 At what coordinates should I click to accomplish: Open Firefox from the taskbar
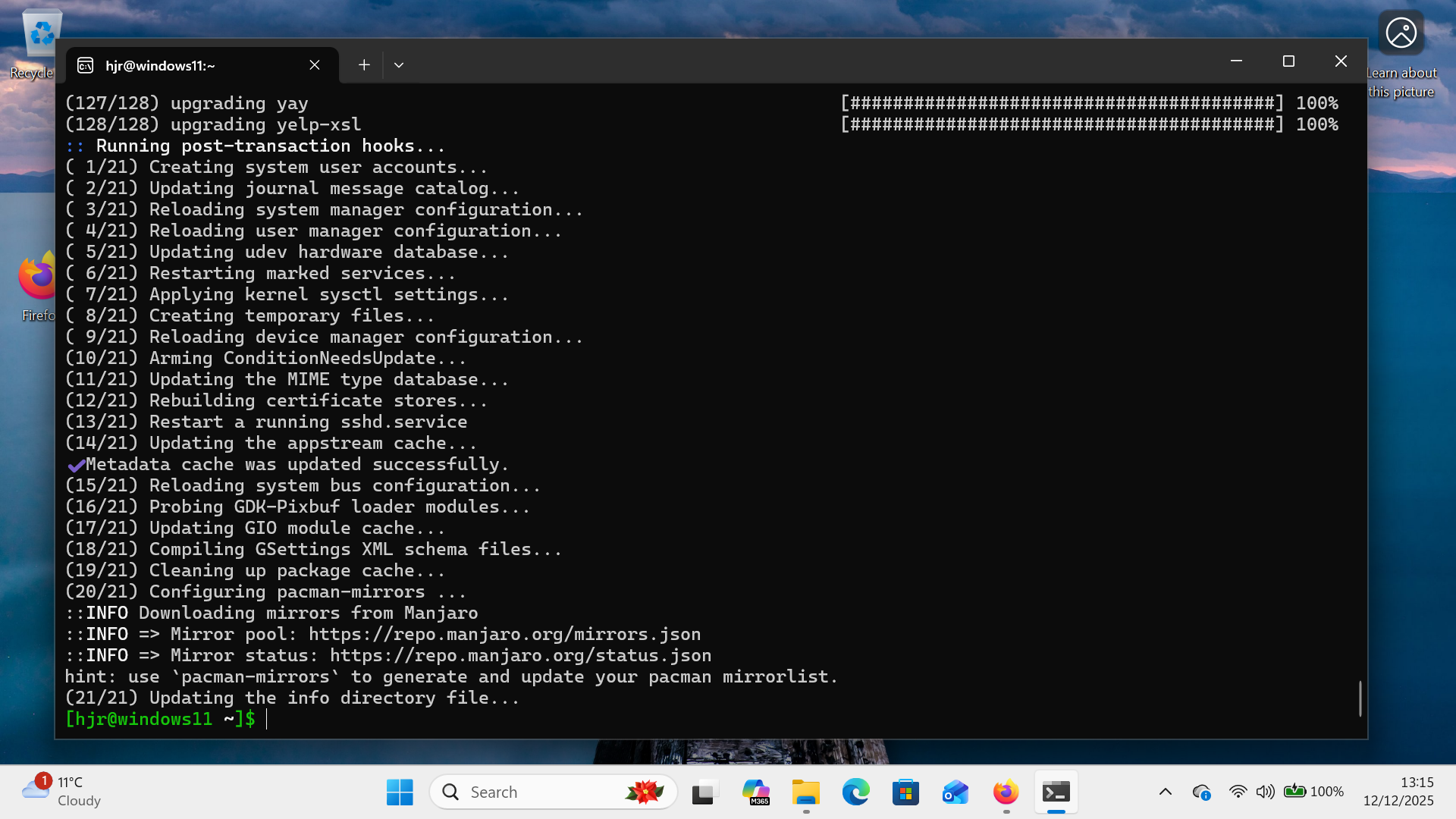pos(1005,792)
